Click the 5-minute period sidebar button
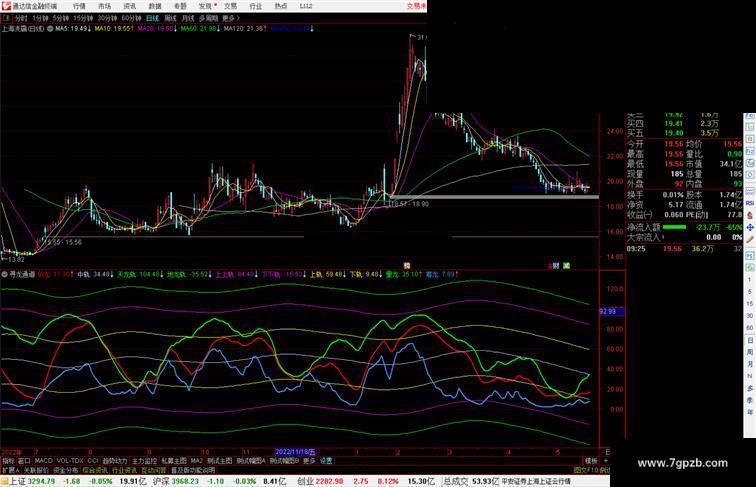The width and height of the screenshot is (756, 487). (x=750, y=292)
